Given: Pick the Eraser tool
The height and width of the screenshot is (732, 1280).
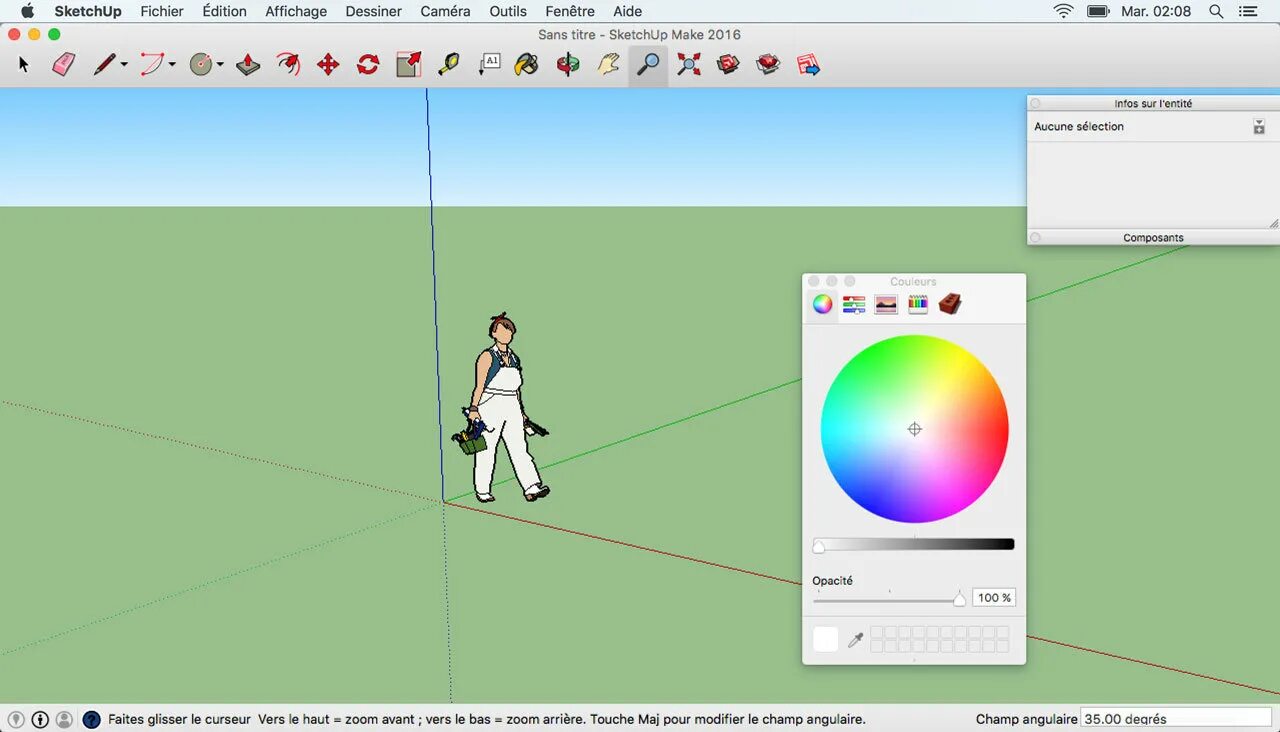Looking at the screenshot, I should tap(64, 65).
